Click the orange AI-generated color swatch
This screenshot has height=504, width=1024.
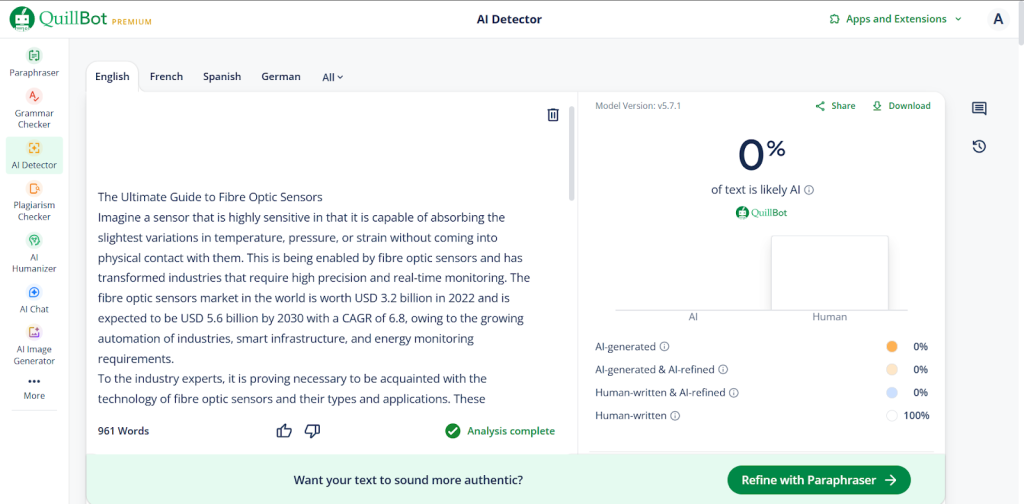892,347
